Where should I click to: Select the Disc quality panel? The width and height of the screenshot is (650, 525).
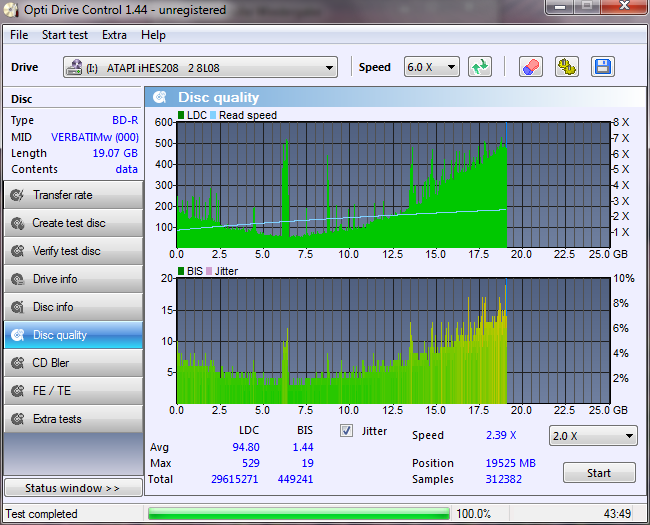pos(73,335)
